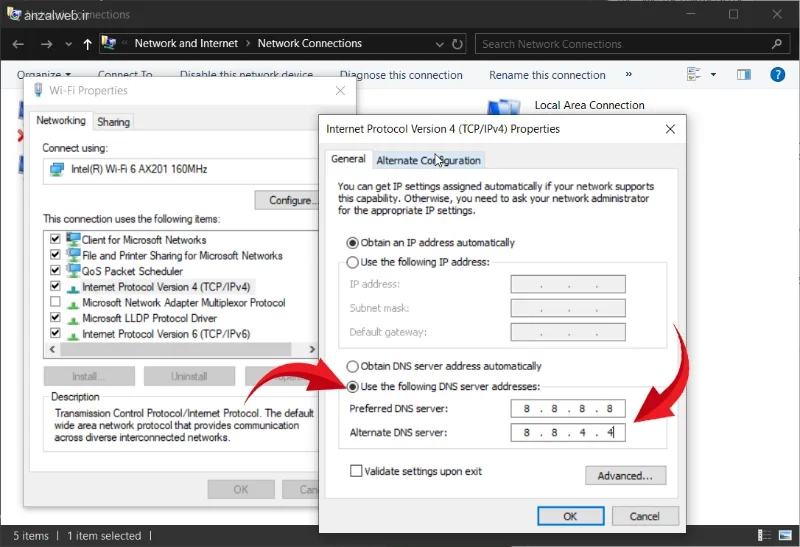Click the Preferred DNS server field

pyautogui.click(x=568, y=409)
